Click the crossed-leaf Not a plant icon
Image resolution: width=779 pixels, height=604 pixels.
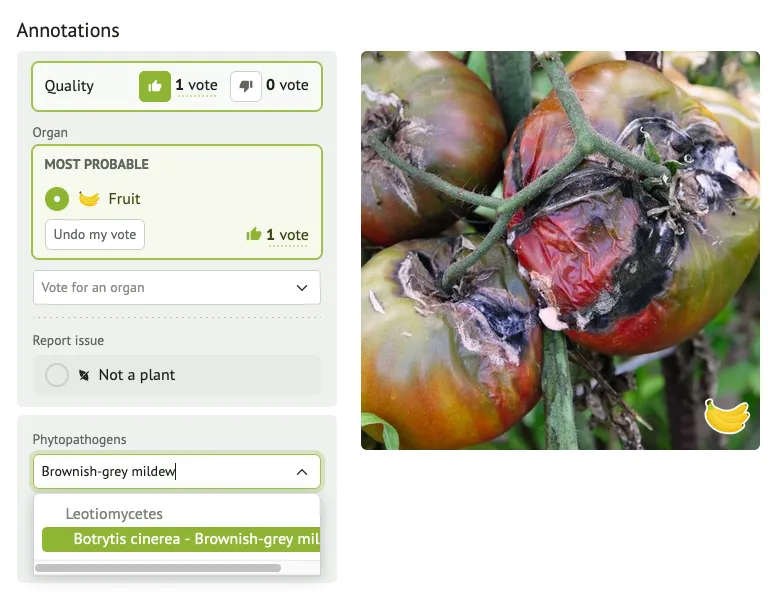click(84, 375)
